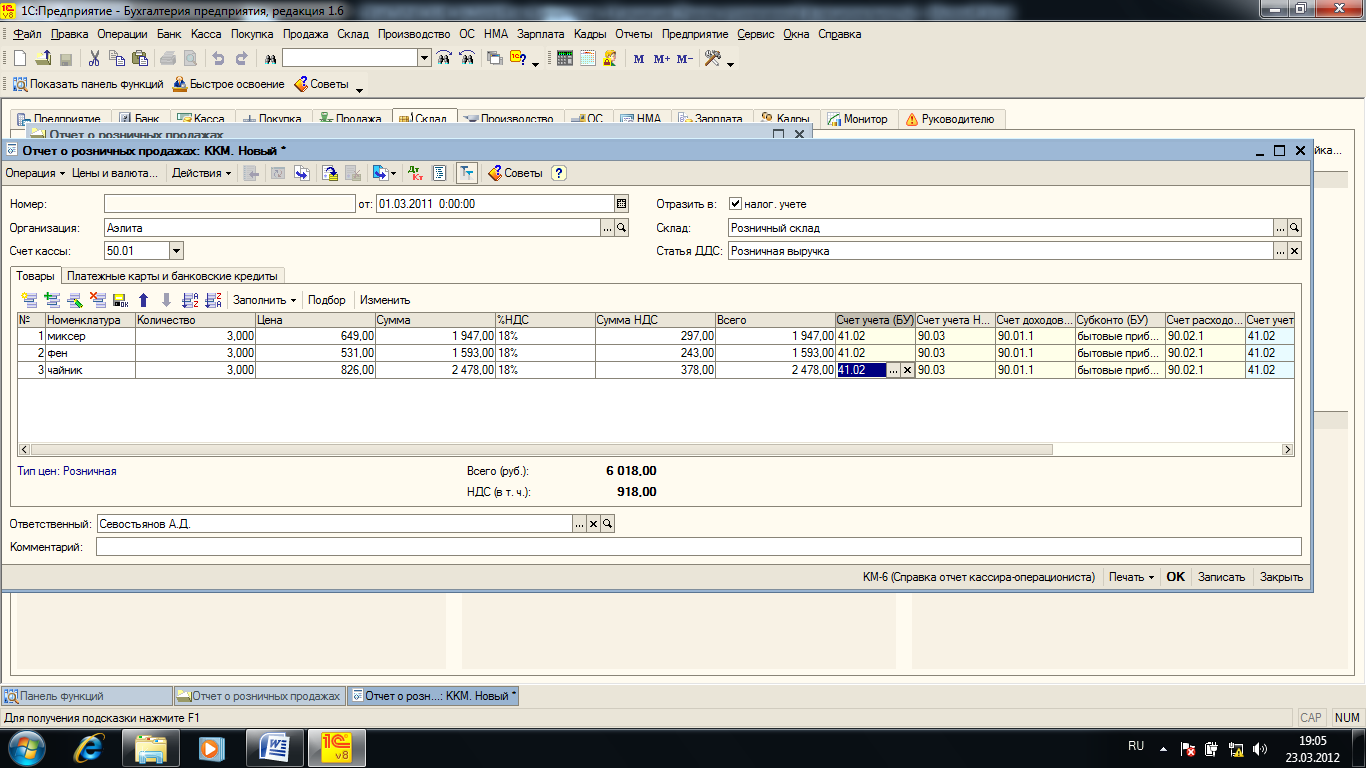Click the Записать button

[x=1221, y=577]
